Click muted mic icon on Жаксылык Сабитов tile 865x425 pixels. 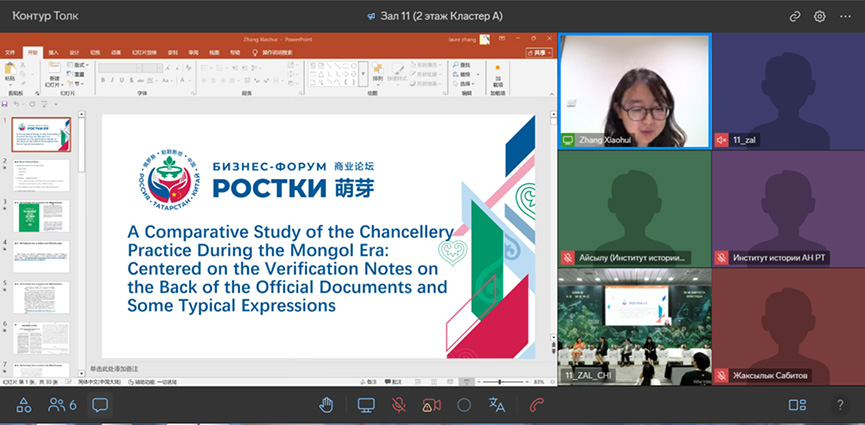(x=721, y=376)
